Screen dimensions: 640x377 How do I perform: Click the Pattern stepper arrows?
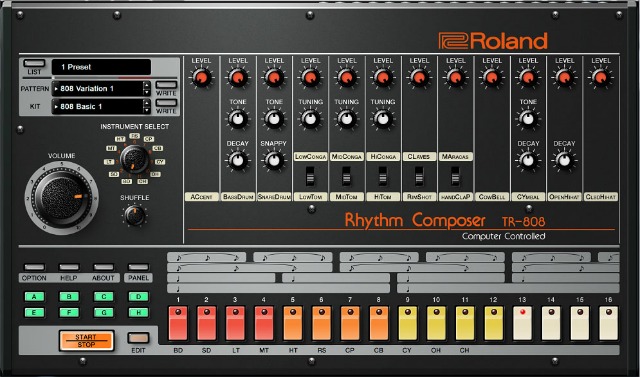click(147, 89)
